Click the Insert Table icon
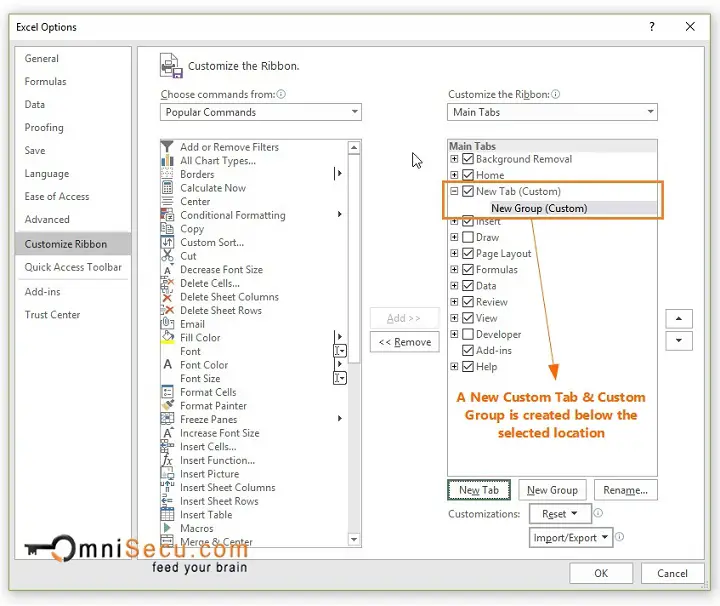720x606 pixels. click(167, 515)
